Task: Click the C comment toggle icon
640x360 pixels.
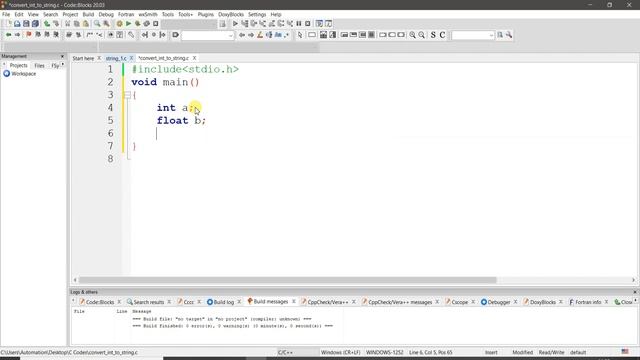Action: point(442,35)
